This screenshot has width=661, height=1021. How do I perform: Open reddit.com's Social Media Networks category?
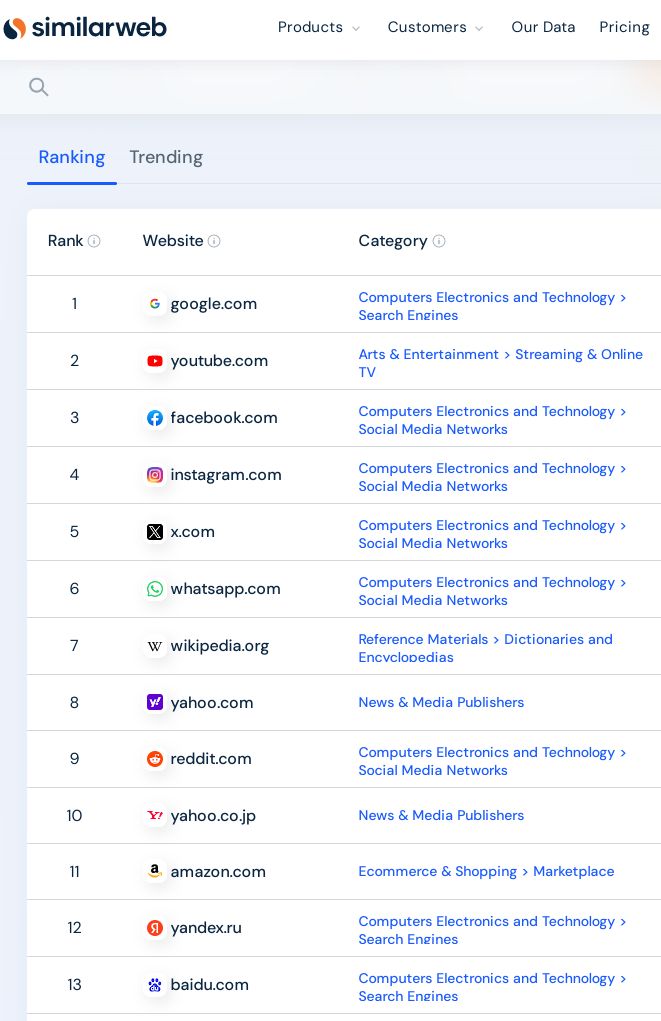click(433, 770)
